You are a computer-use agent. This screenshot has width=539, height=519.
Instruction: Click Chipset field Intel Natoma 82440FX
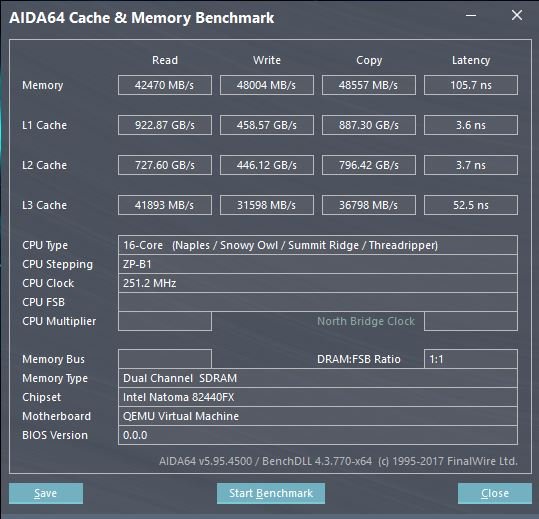click(x=318, y=397)
